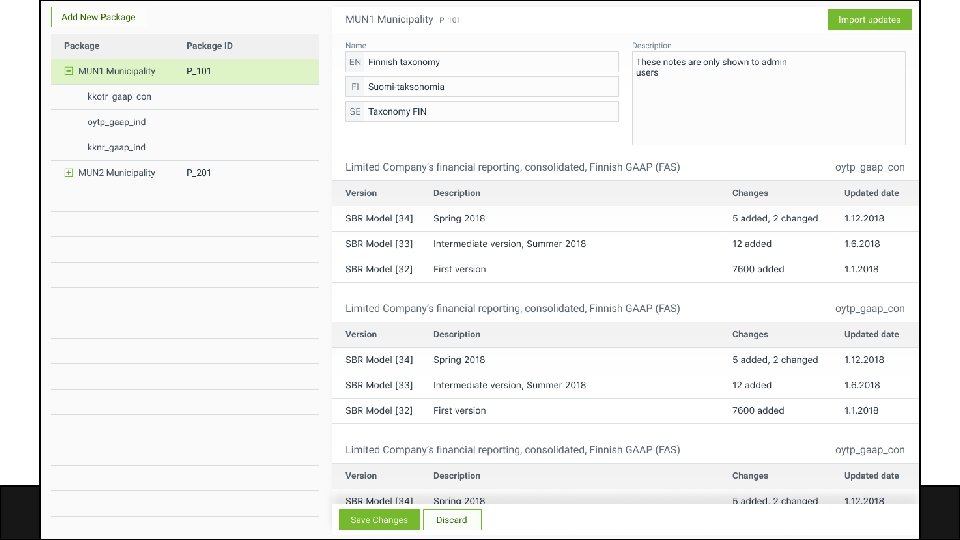Click the Updated date header of first table
Viewport: 960px width, 540px height.
871,193
